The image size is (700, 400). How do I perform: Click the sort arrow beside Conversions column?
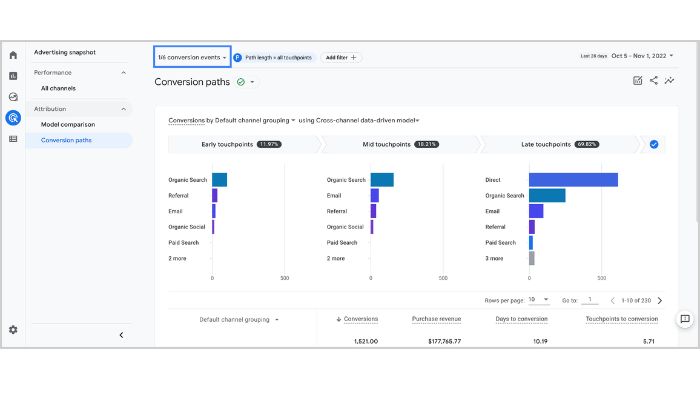(338, 319)
